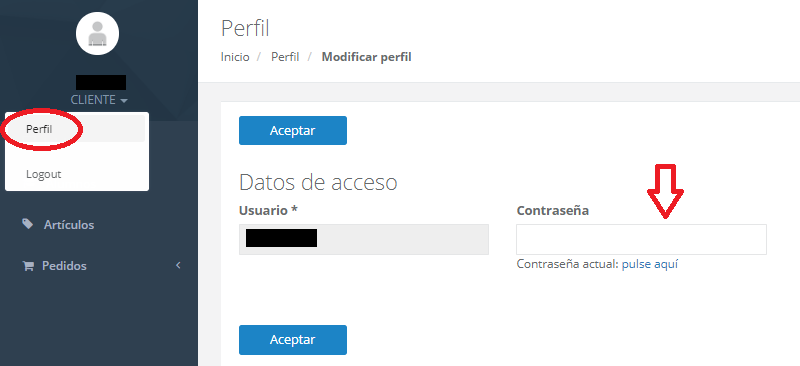Click the redacted username under avatar
The width and height of the screenshot is (800, 366).
(101, 83)
